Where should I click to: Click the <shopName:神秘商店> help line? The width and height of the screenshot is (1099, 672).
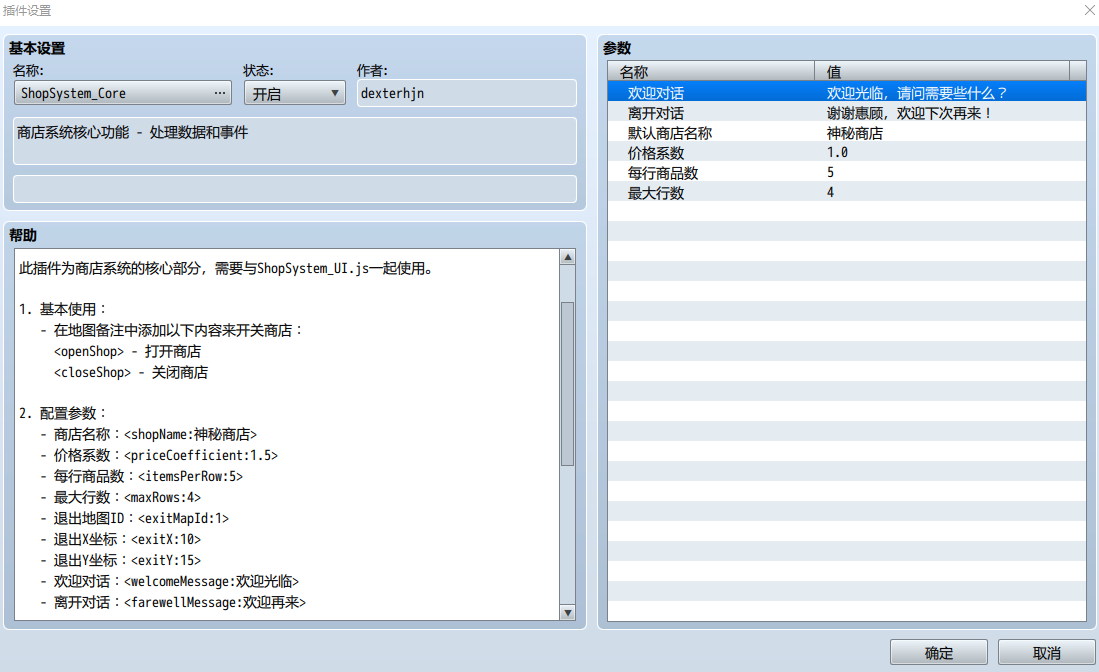(148, 434)
